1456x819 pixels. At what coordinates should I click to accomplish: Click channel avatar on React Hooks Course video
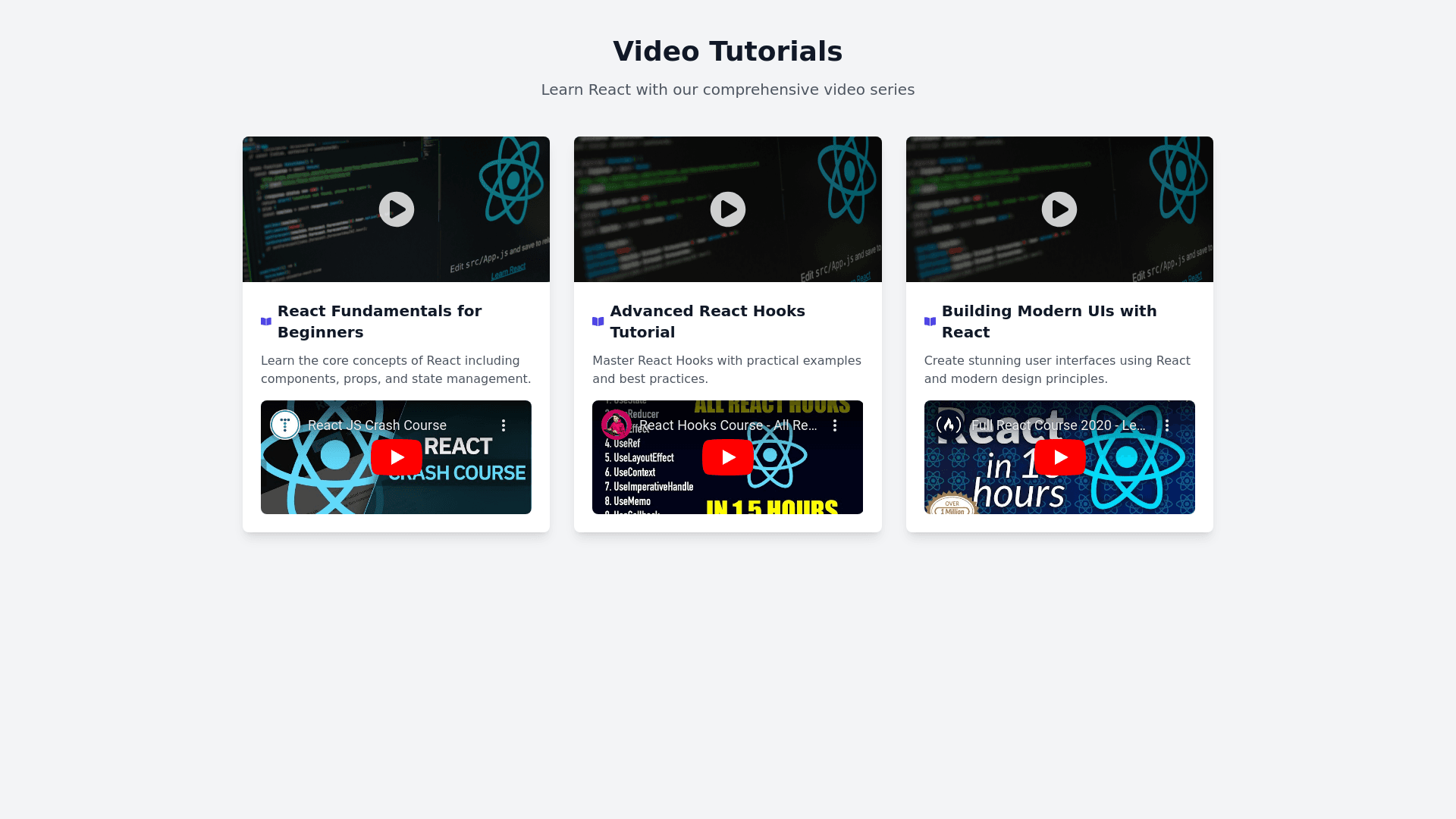coord(617,425)
